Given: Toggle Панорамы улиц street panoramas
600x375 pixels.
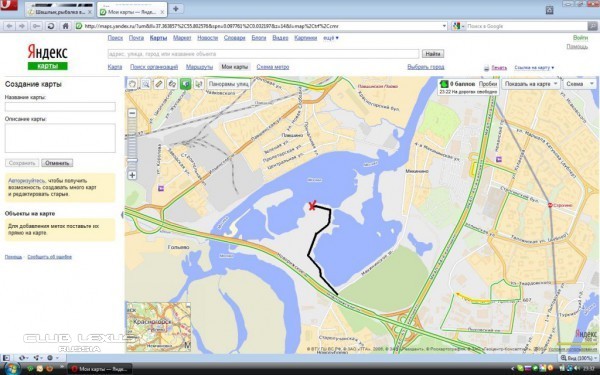Looking at the screenshot, I should coord(228,84).
